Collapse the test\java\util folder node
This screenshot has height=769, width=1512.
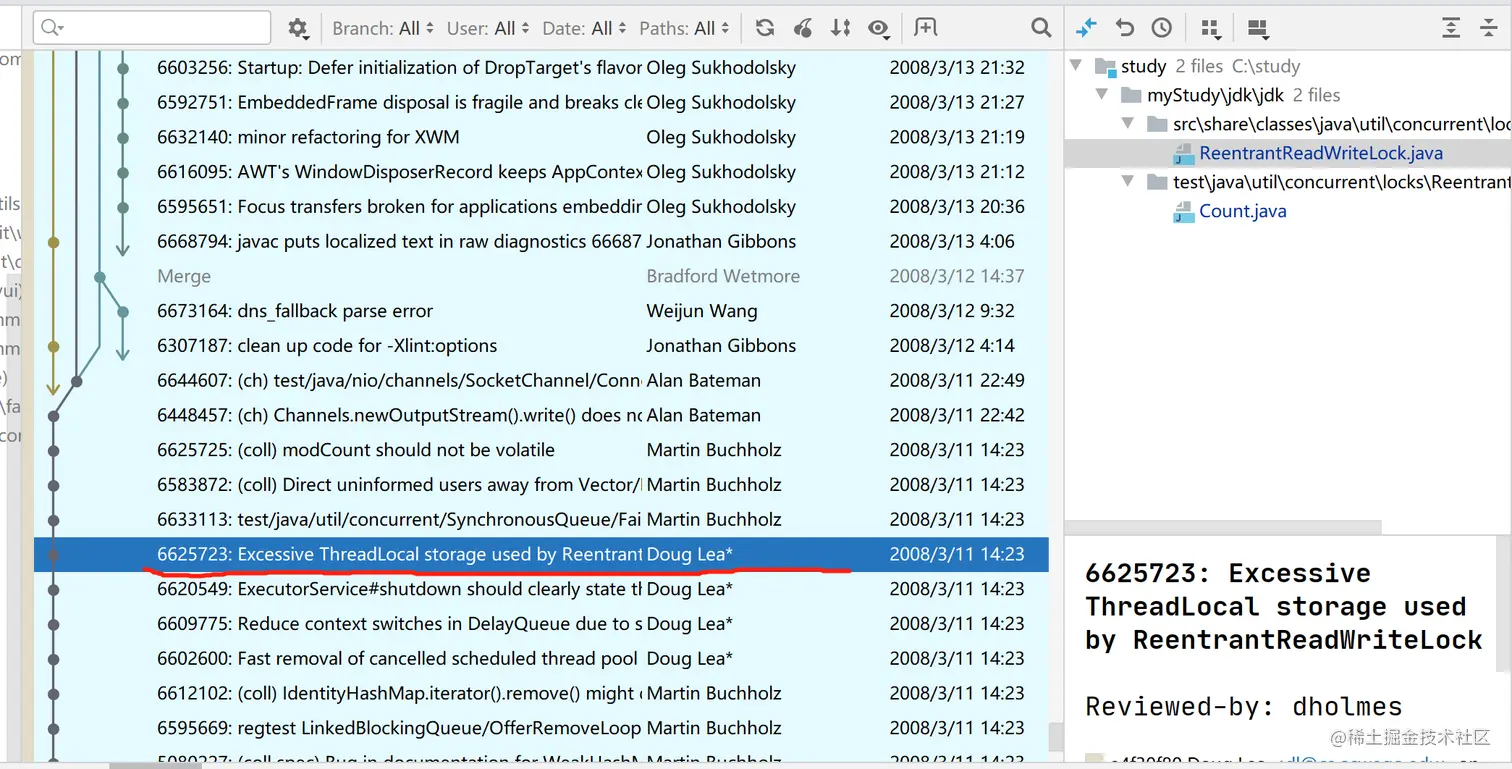(x=1129, y=182)
